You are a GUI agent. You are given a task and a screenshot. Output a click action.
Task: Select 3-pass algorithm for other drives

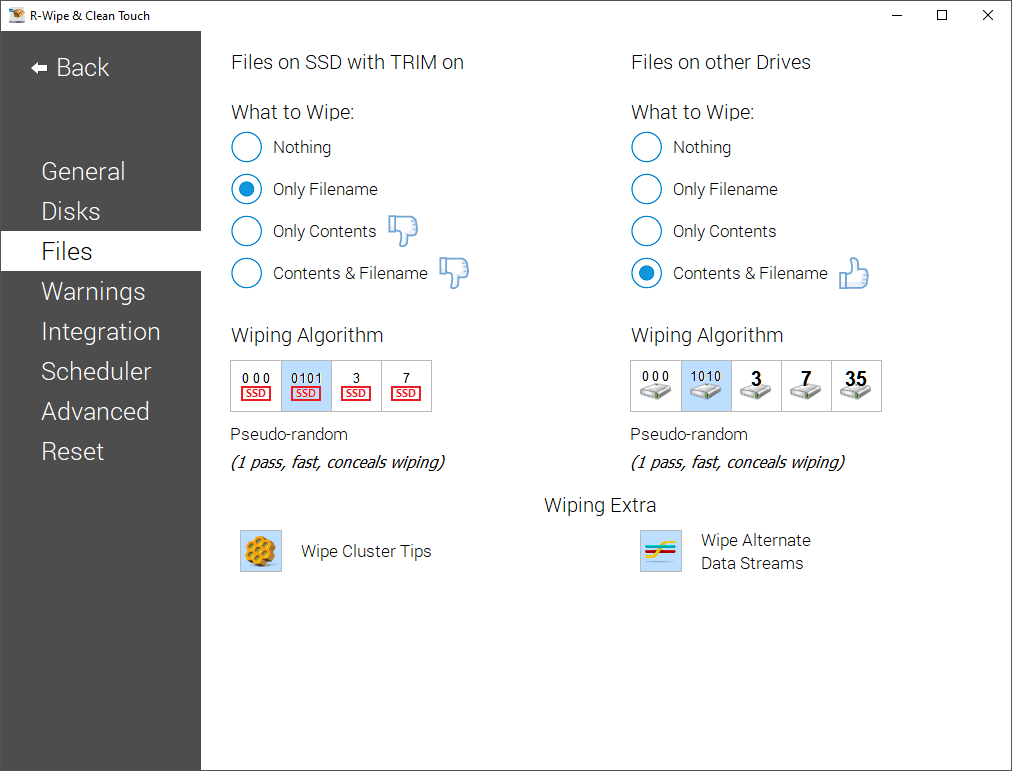[756, 386]
